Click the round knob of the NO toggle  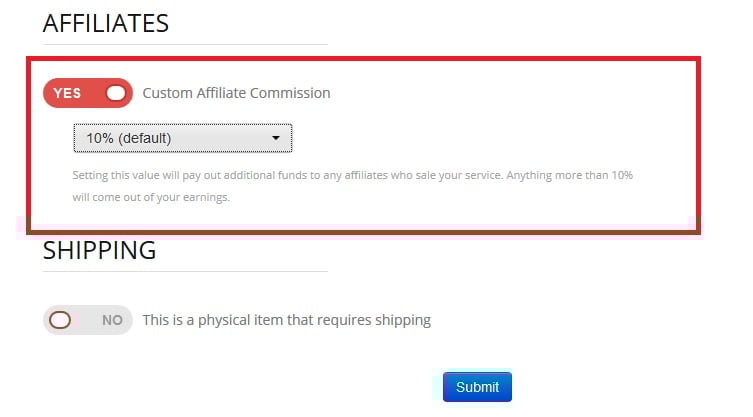(x=60, y=320)
